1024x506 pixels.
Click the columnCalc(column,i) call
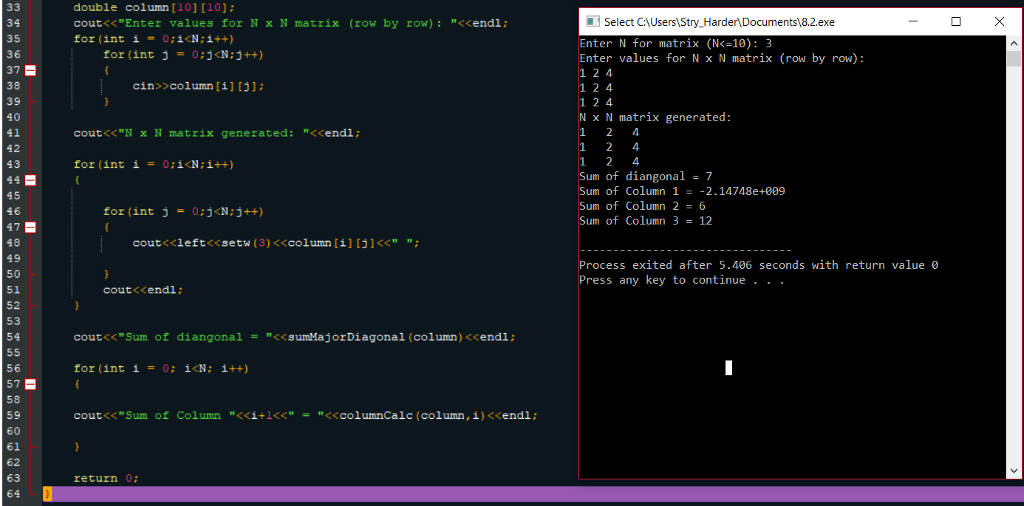(x=413, y=415)
